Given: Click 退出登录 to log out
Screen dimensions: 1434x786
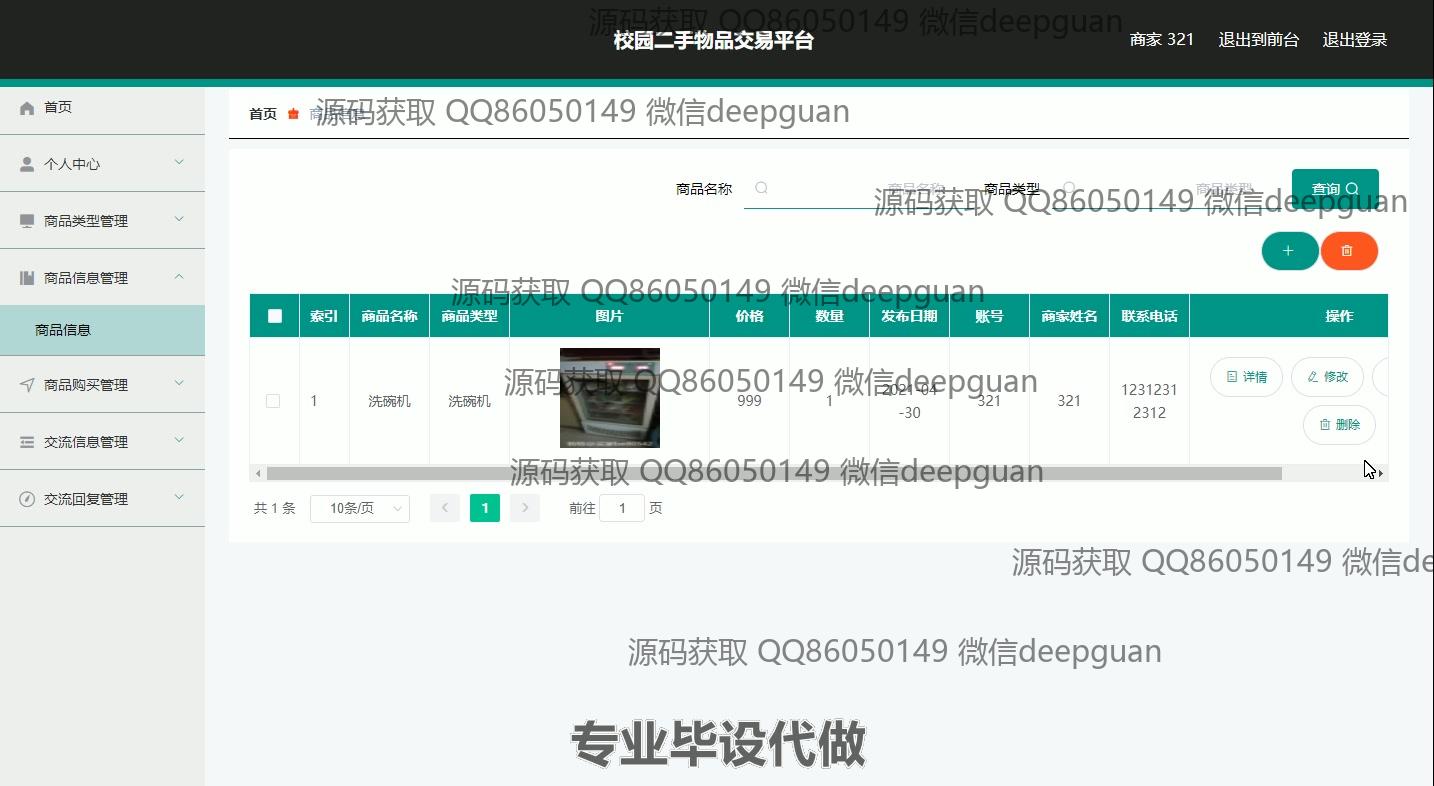Looking at the screenshot, I should tap(1355, 40).
